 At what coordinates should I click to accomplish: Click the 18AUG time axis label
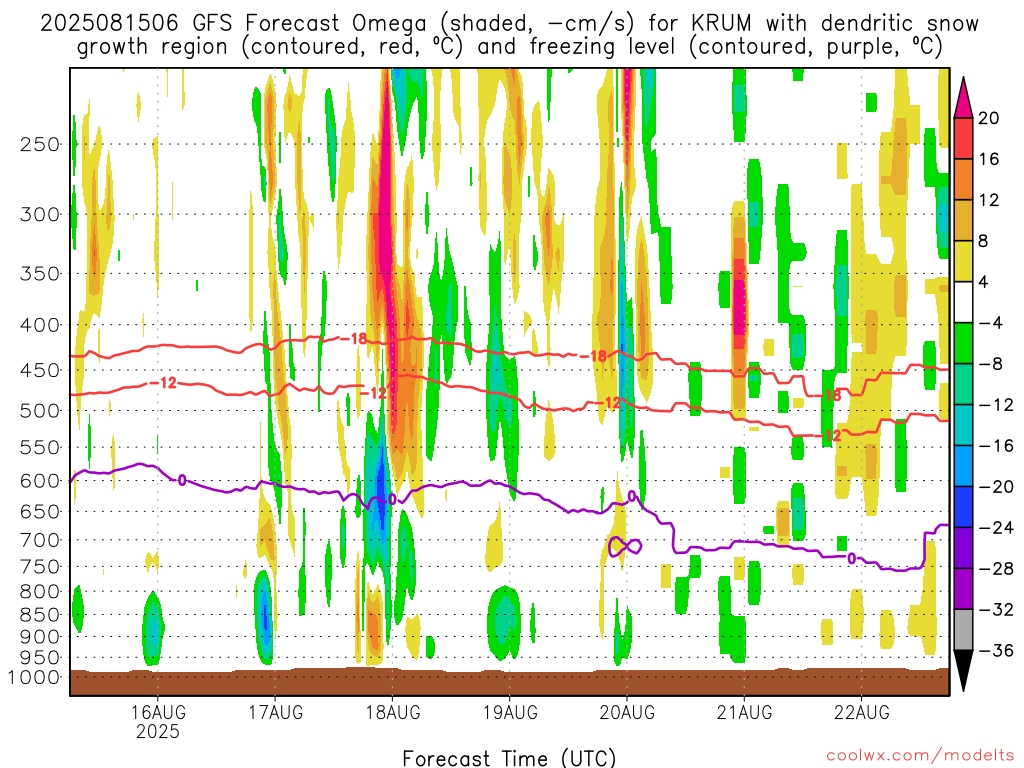coord(392,712)
